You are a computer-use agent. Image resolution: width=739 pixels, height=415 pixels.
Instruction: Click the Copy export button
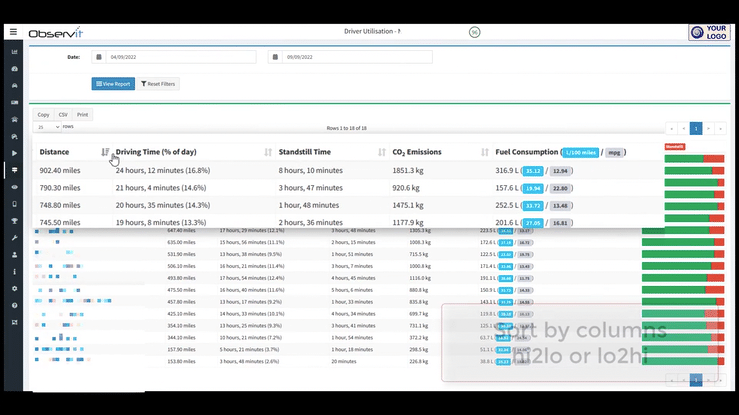pyautogui.click(x=43, y=114)
